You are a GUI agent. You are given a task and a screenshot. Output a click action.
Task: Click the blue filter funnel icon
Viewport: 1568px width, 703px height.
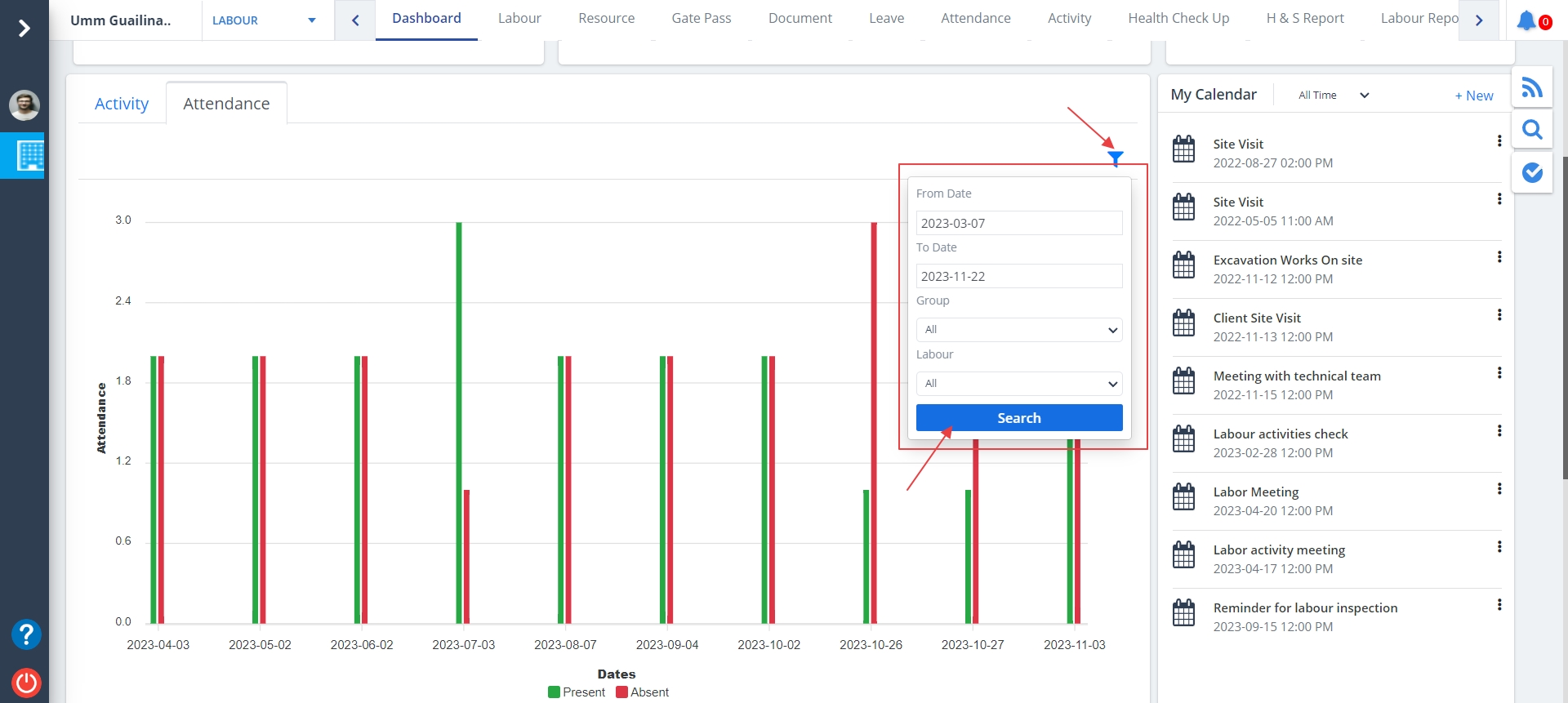(1115, 158)
